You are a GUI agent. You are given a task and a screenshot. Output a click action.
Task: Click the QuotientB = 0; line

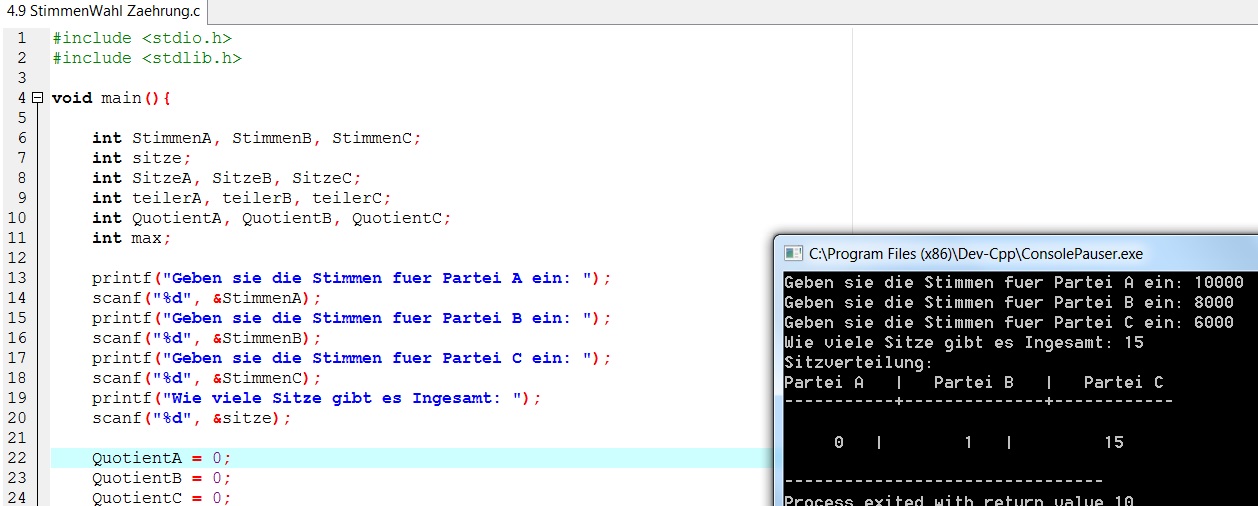161,478
